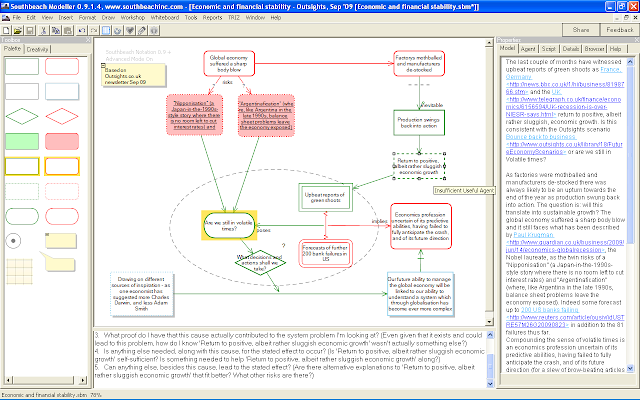The height and width of the screenshot is (400, 640).
Task: Click the Paste clipboard toolbar icon
Action: click(68, 31)
